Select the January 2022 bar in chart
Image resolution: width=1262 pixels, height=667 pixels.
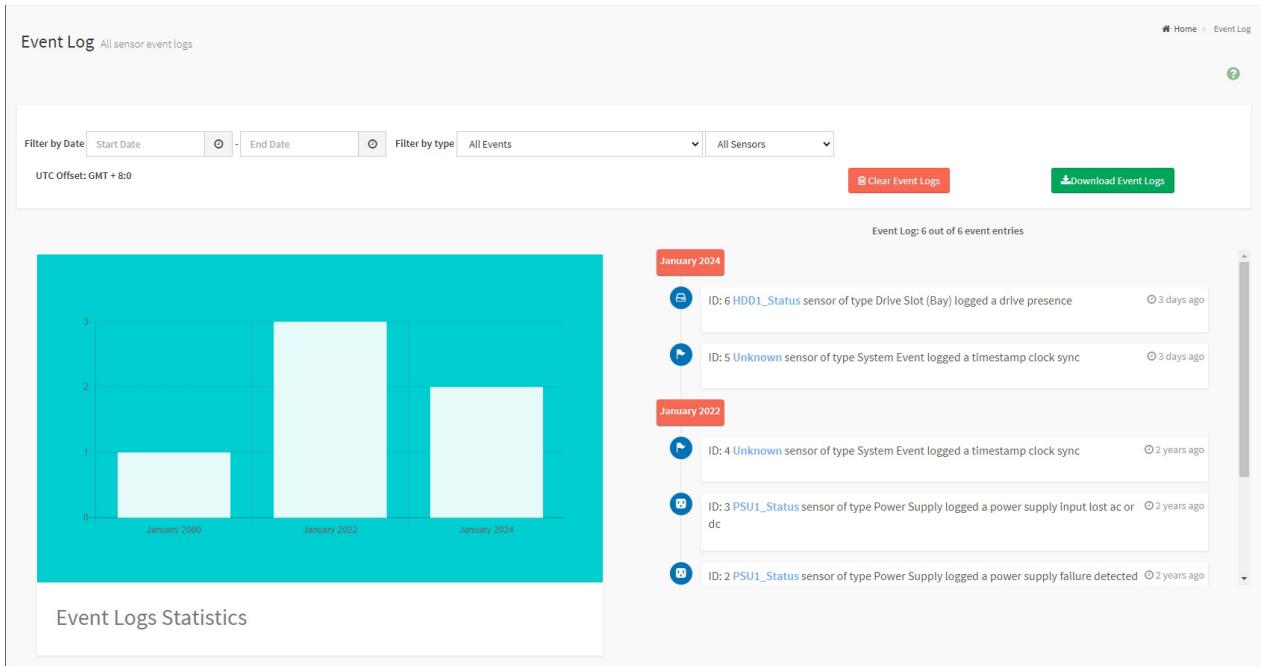[x=330, y=419]
